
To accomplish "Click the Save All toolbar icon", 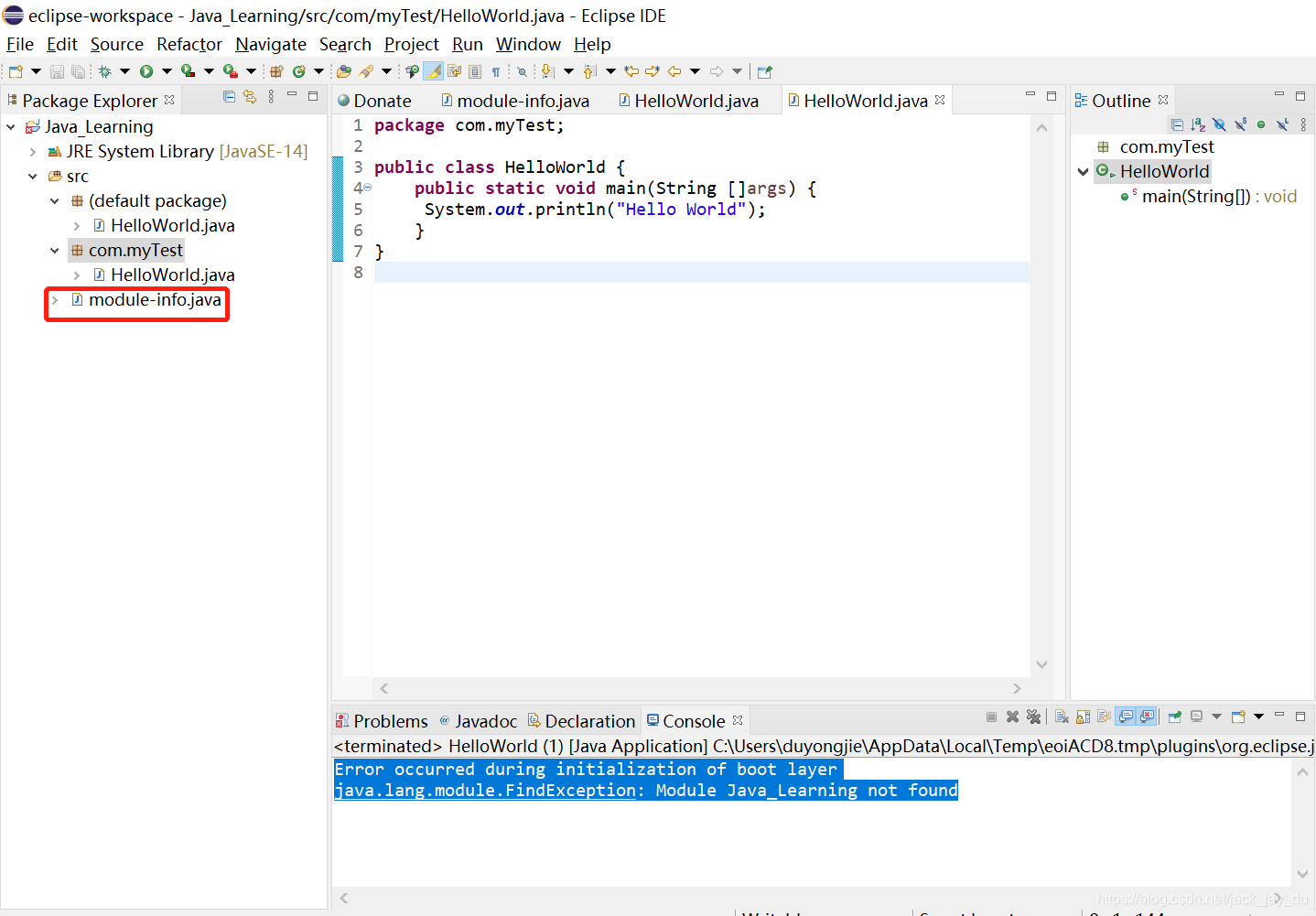I will [78, 71].
